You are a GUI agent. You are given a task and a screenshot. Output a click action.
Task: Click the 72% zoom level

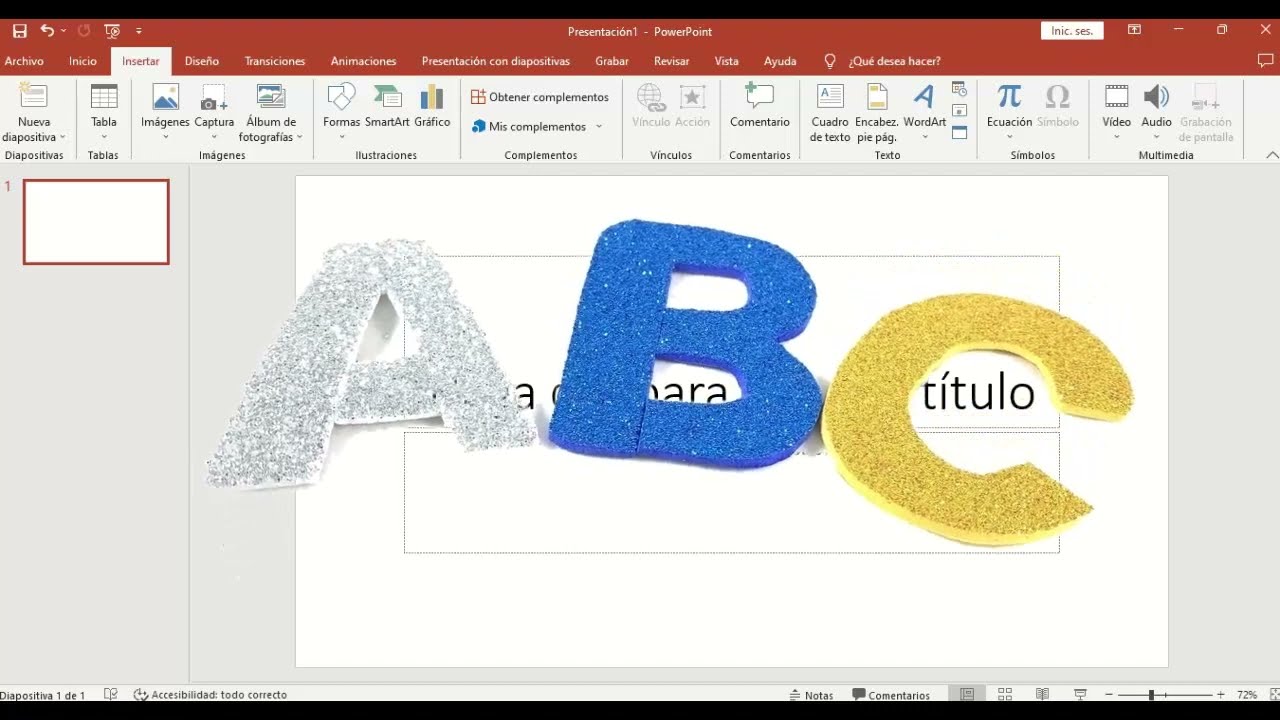click(x=1246, y=695)
